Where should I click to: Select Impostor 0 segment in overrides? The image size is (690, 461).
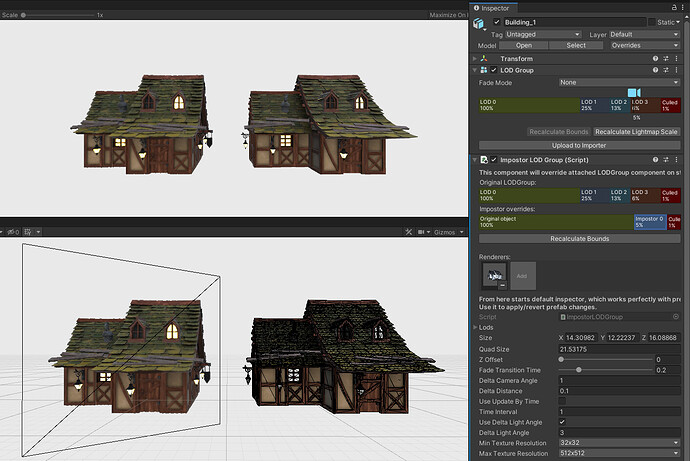tap(650, 222)
